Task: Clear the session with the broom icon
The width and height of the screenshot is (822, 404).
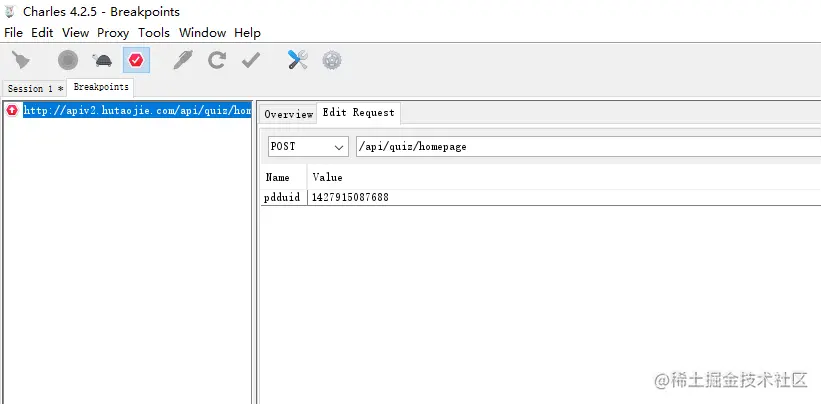Action: point(21,60)
